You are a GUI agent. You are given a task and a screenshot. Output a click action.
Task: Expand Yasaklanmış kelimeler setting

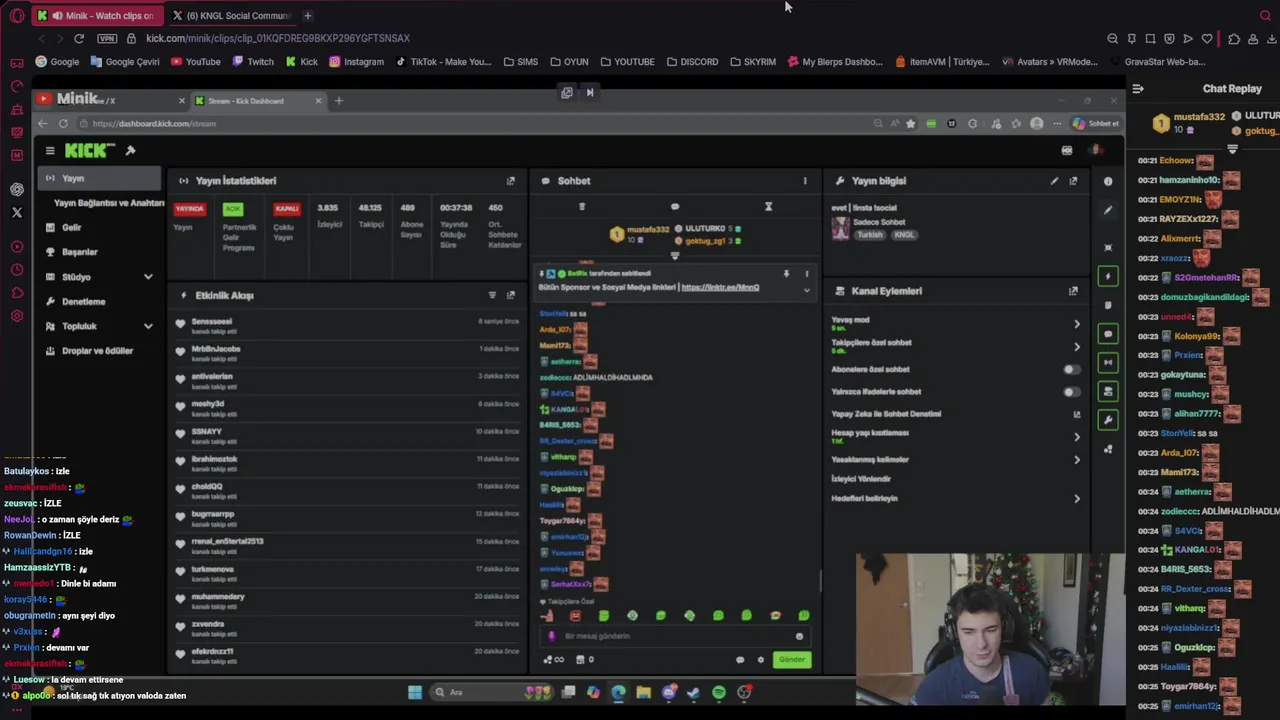pos(1076,460)
